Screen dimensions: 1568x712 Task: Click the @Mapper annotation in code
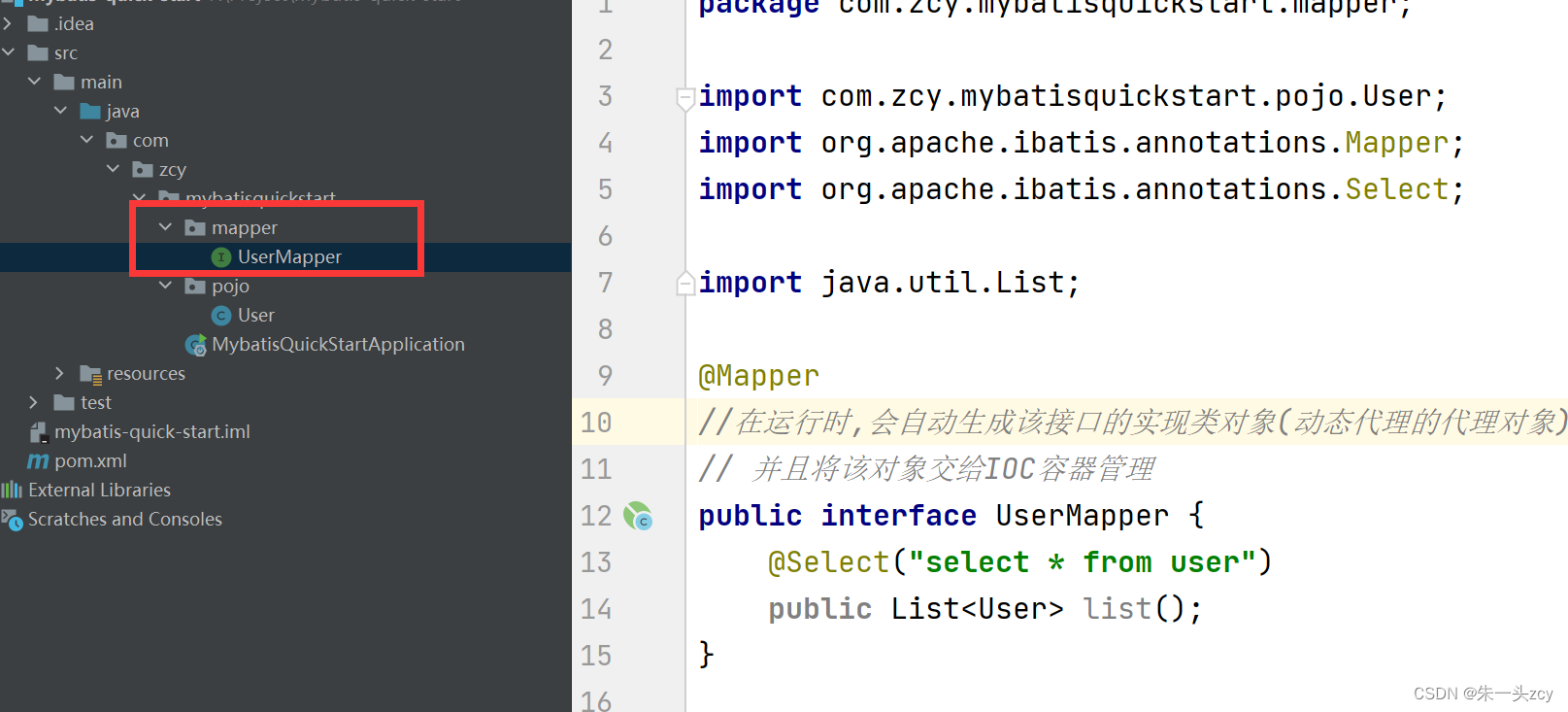pyautogui.click(x=759, y=376)
